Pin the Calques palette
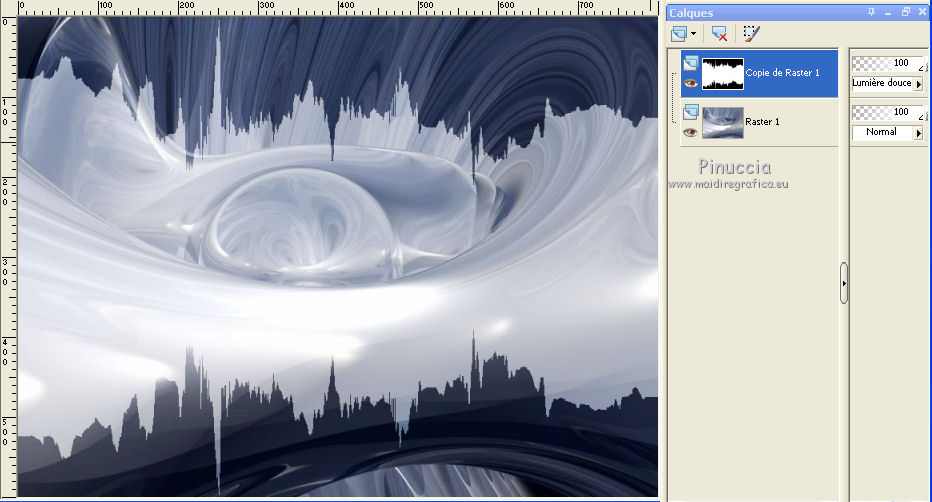 (x=871, y=12)
